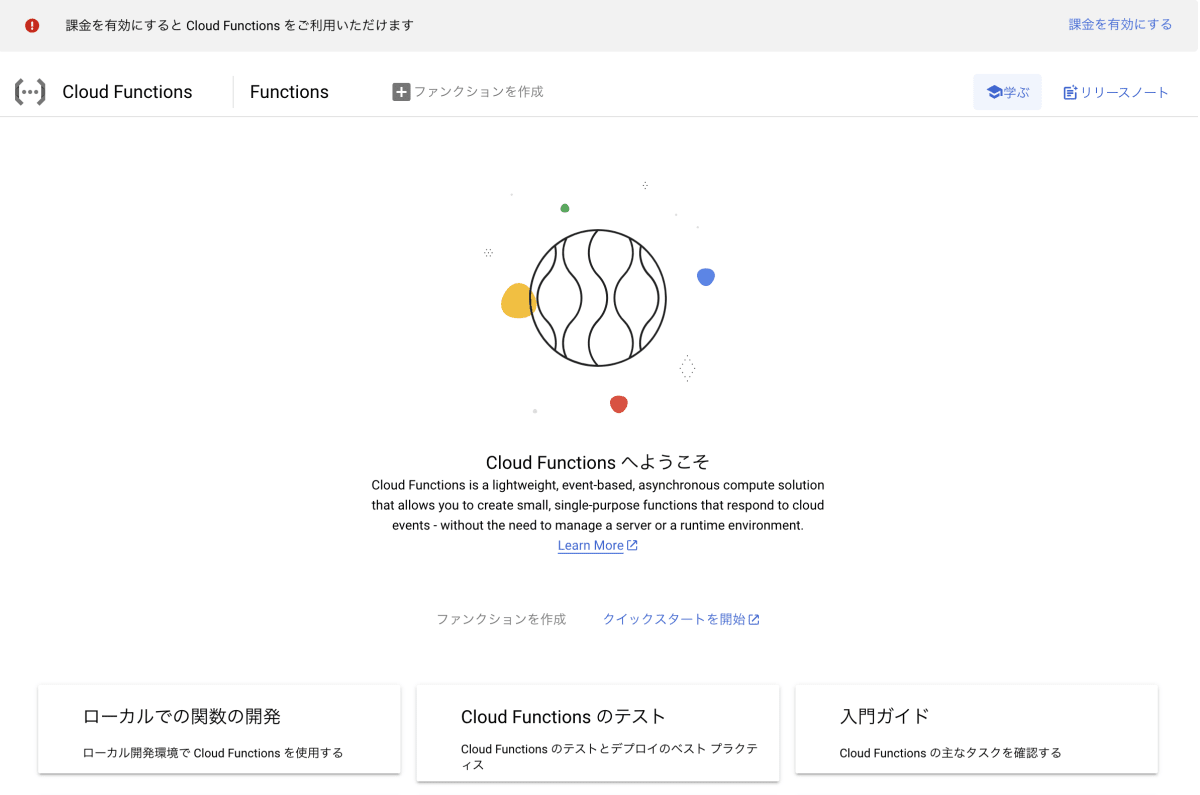The height and width of the screenshot is (795, 1200).
Task: Click the red error alert icon
Action: tap(32, 25)
